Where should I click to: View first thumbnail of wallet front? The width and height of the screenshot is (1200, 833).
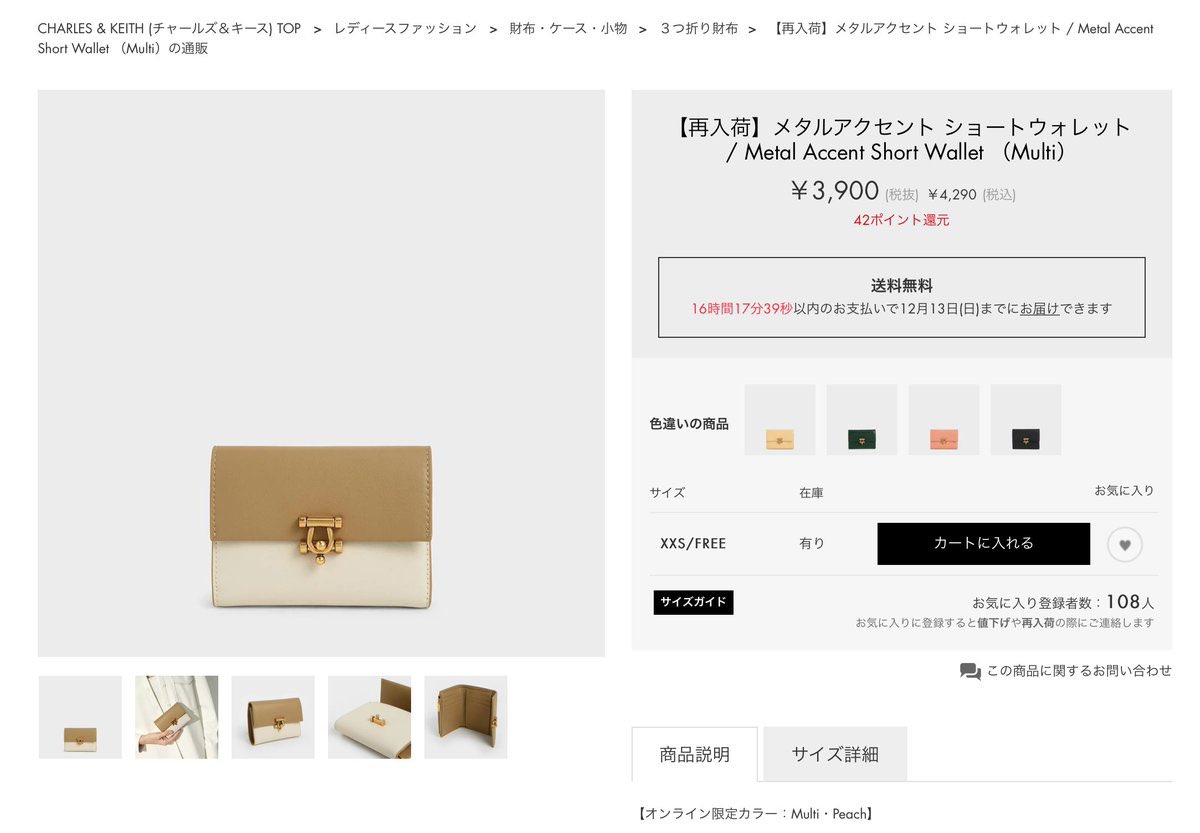click(x=80, y=717)
